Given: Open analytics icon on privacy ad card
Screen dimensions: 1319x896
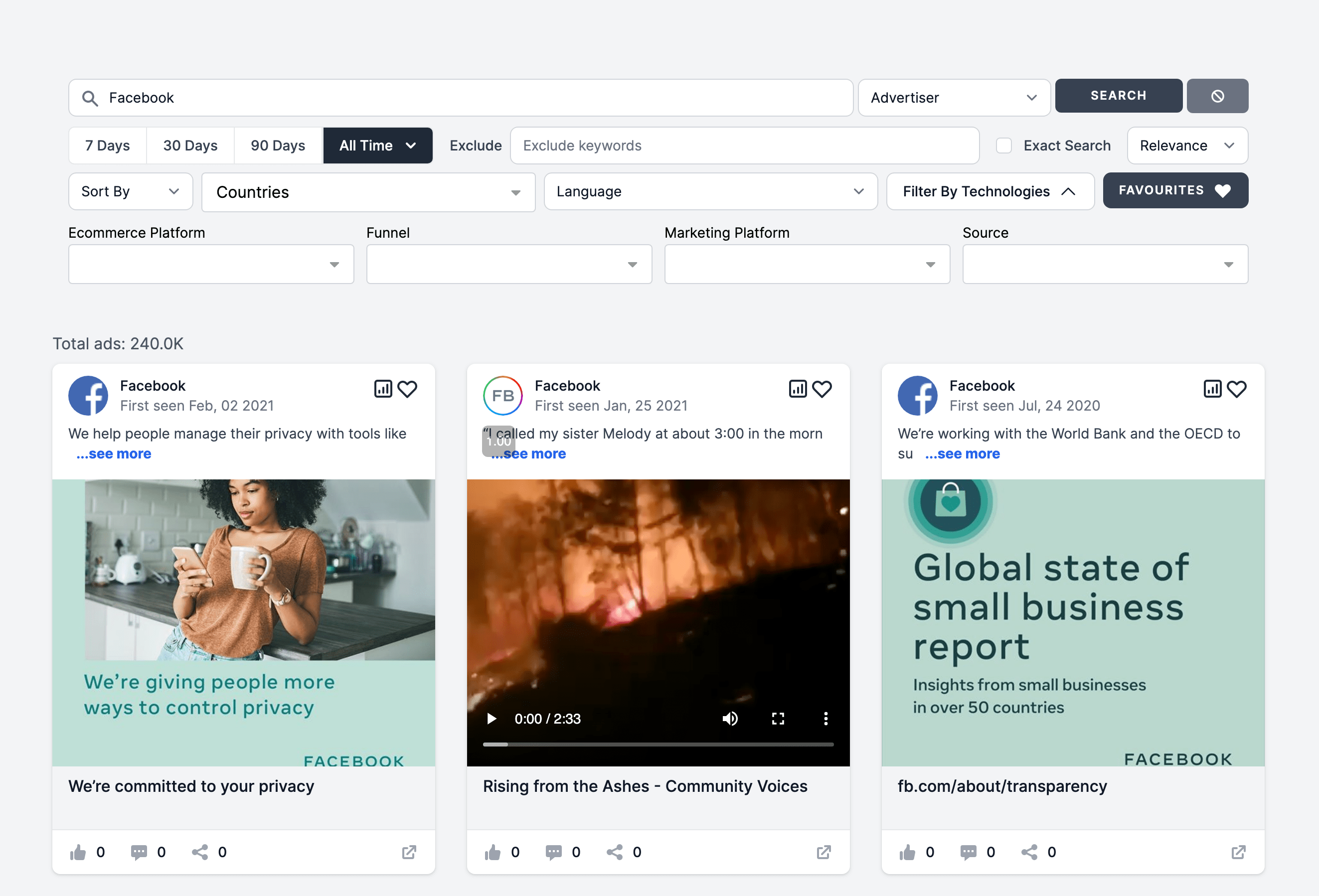Looking at the screenshot, I should [x=383, y=389].
